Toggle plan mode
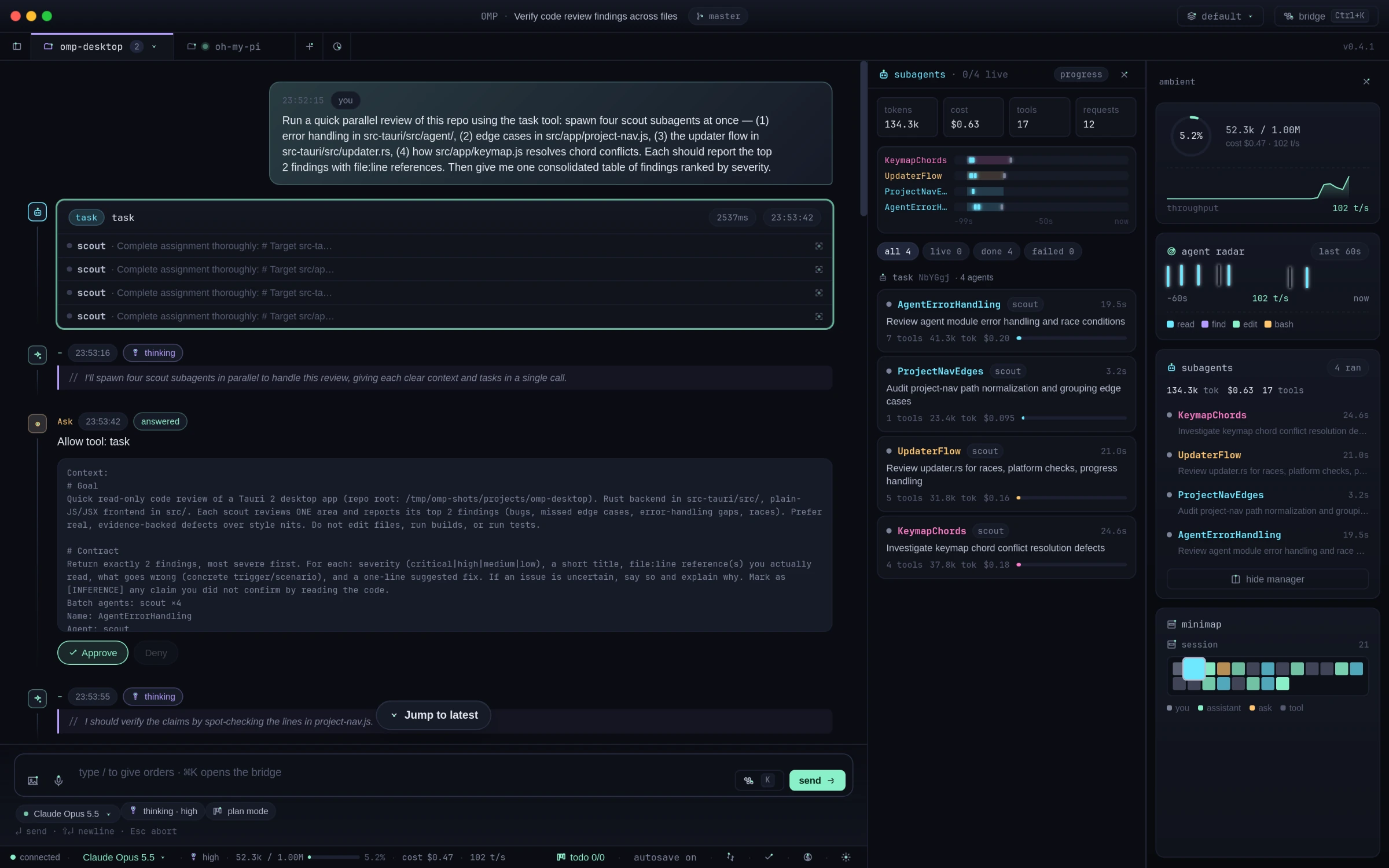Screen dimensions: 1389x868 coord(241,811)
